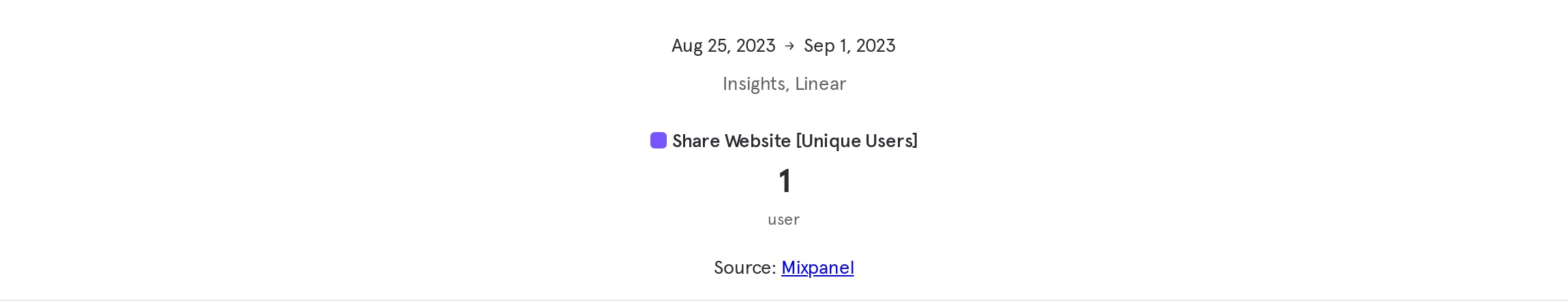This screenshot has height=301, width=1568.
Task: Click the Linear chart type text
Action: [x=821, y=84]
